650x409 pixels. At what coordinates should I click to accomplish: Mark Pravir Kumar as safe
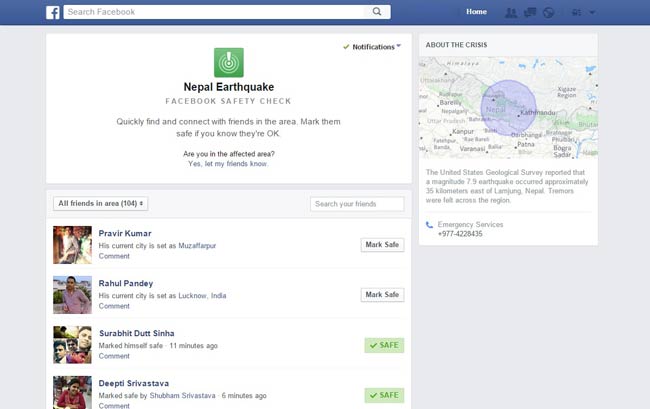(382, 244)
